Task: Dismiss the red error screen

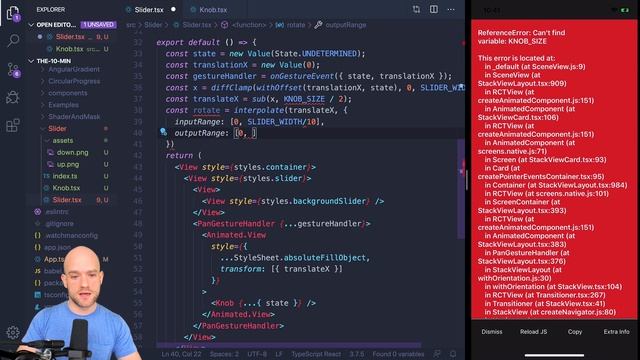Action: point(491,332)
